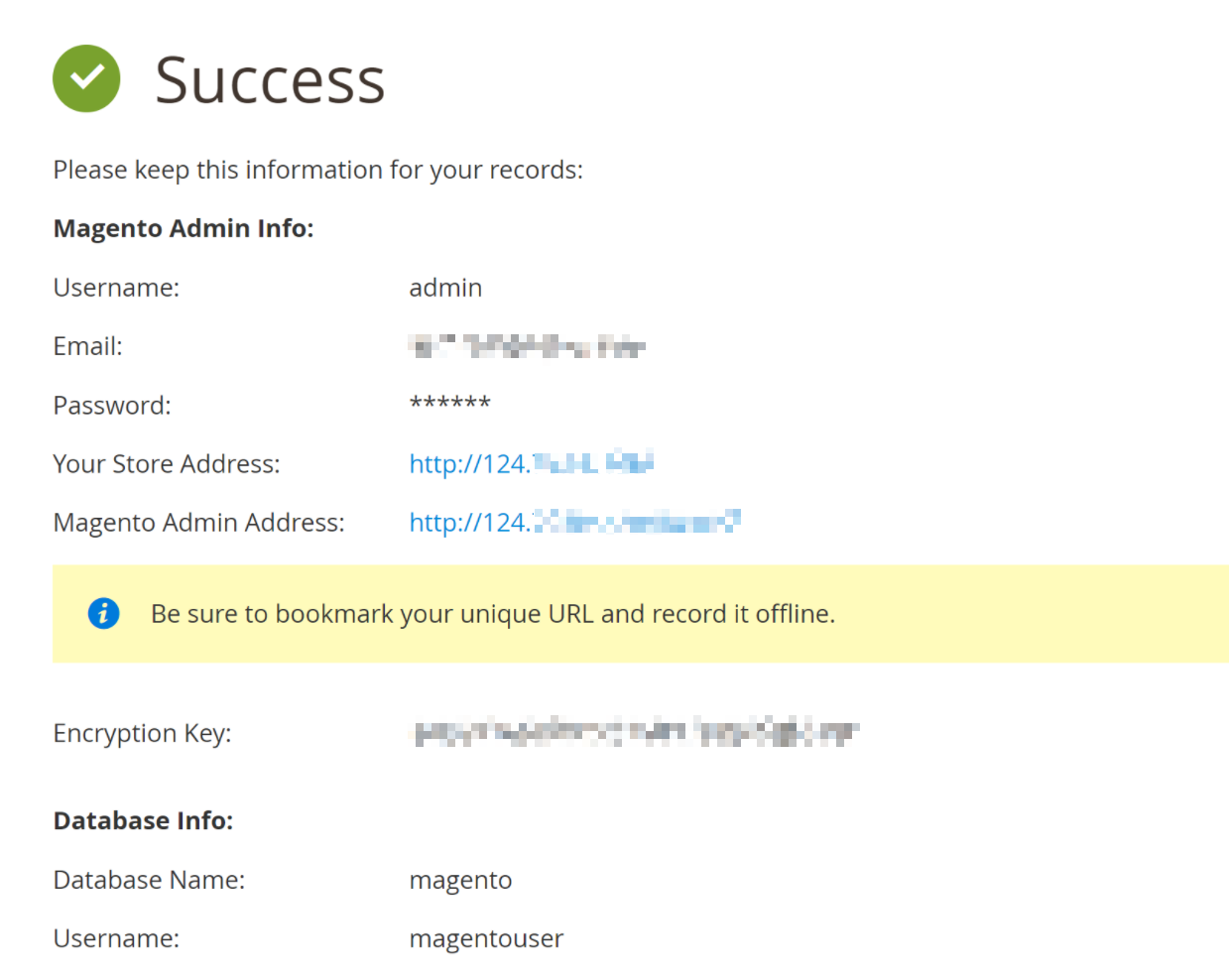Viewport: 1231px width, 980px height.
Task: Click the Database Info heading
Action: (143, 820)
